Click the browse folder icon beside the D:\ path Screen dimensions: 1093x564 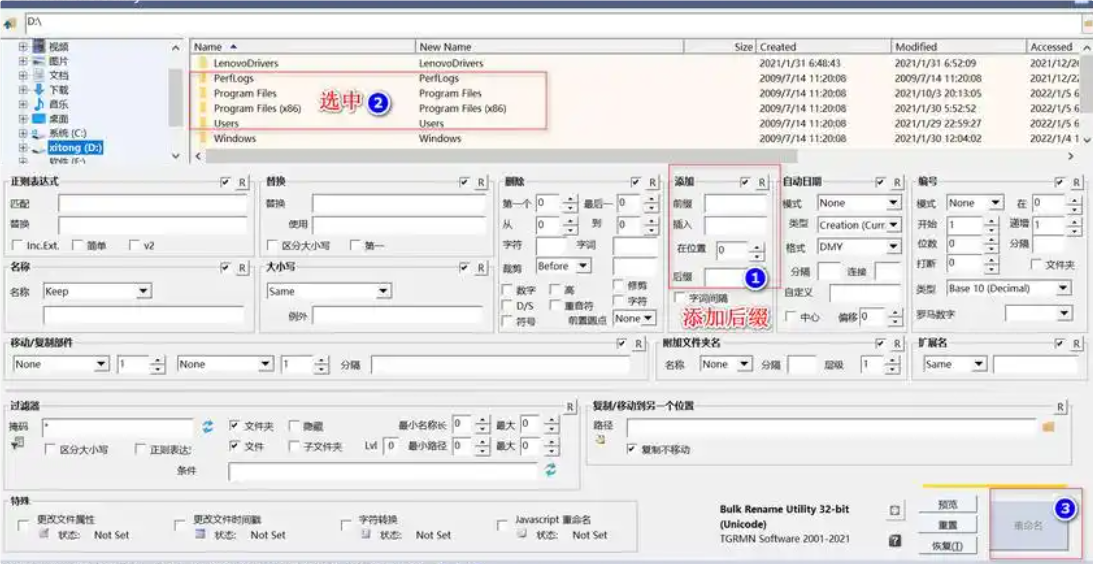pyautogui.click(x=1088, y=23)
